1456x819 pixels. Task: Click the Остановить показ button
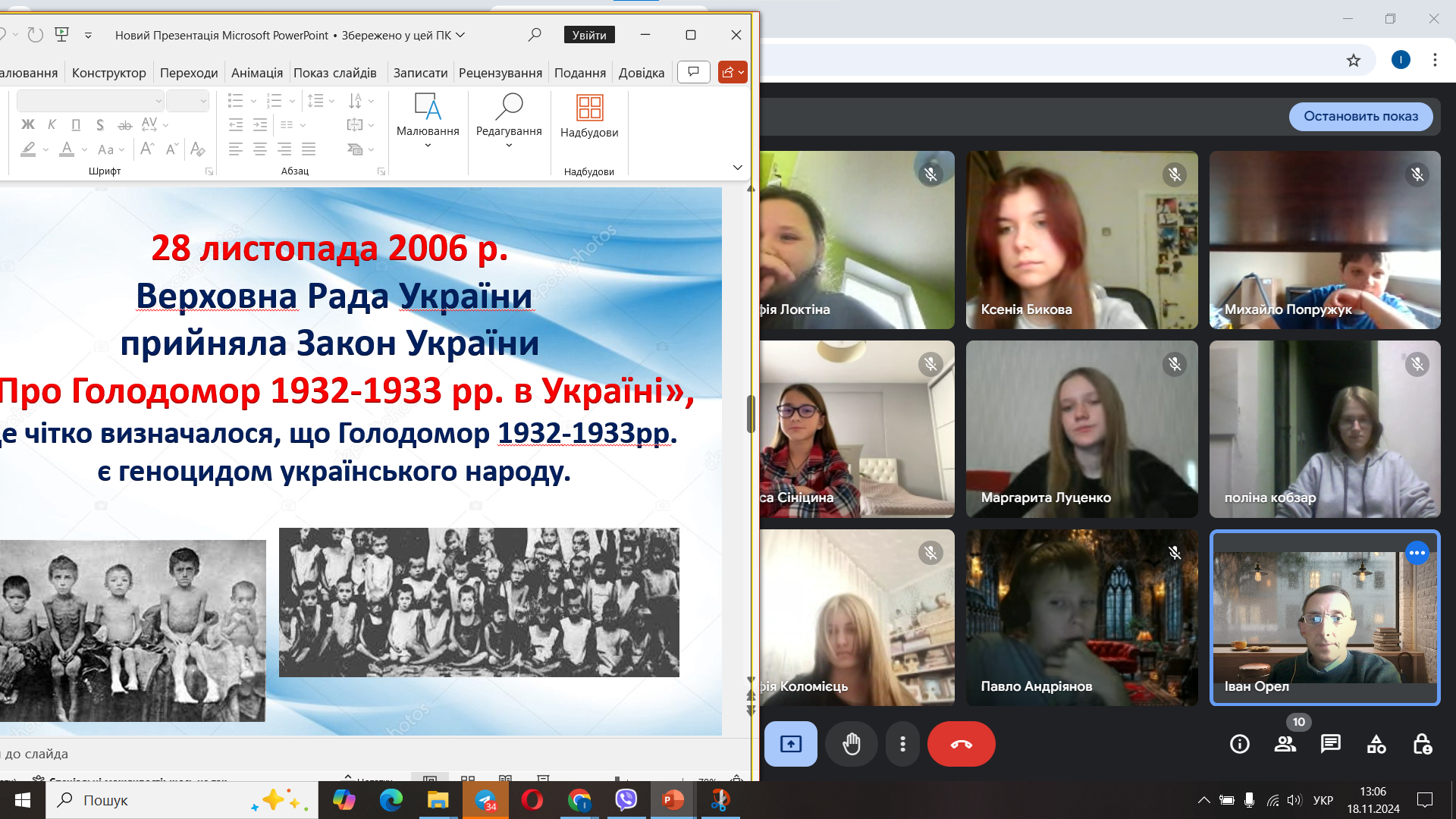tap(1360, 116)
